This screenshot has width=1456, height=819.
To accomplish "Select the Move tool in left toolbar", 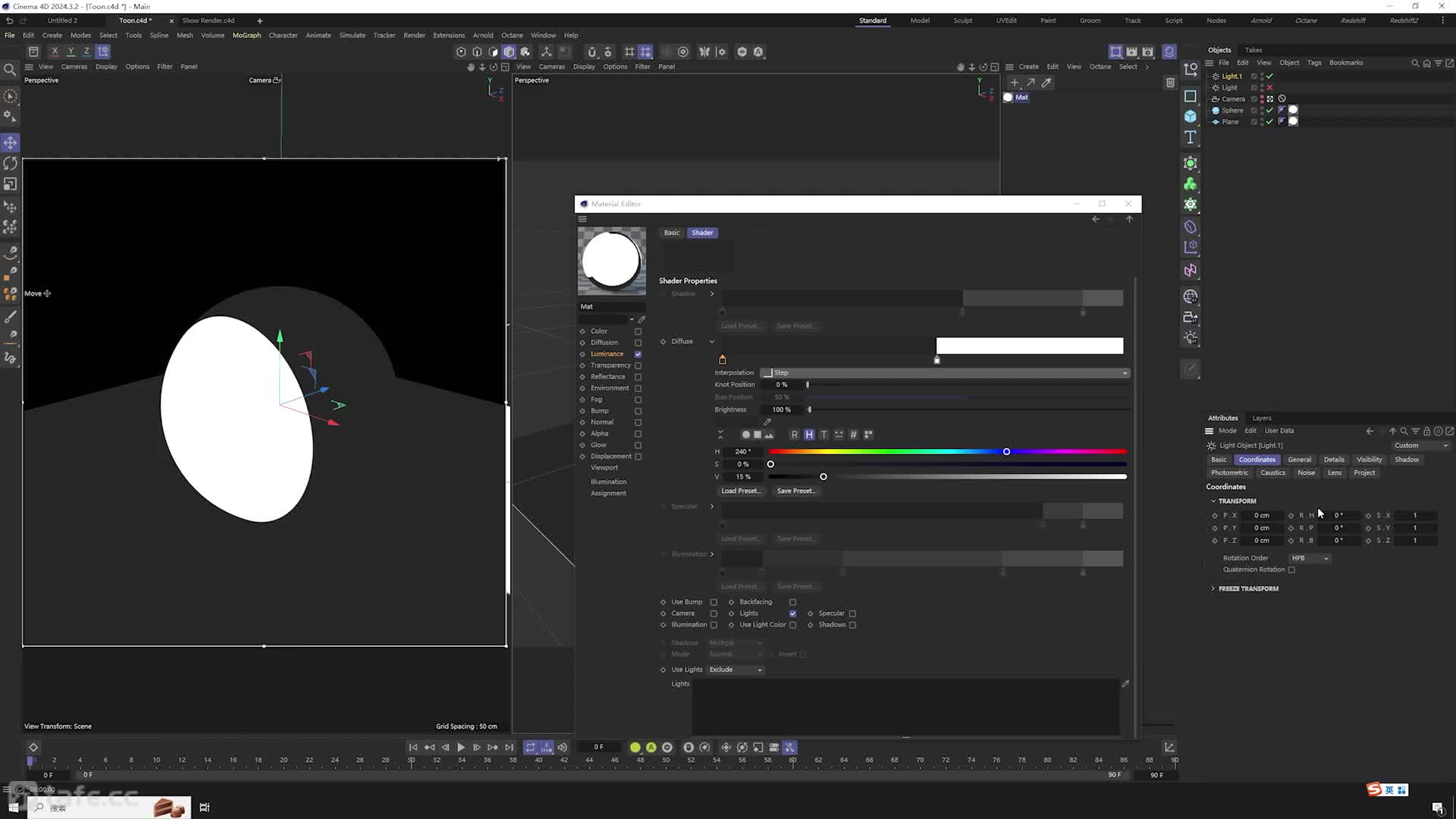I will coord(11,143).
